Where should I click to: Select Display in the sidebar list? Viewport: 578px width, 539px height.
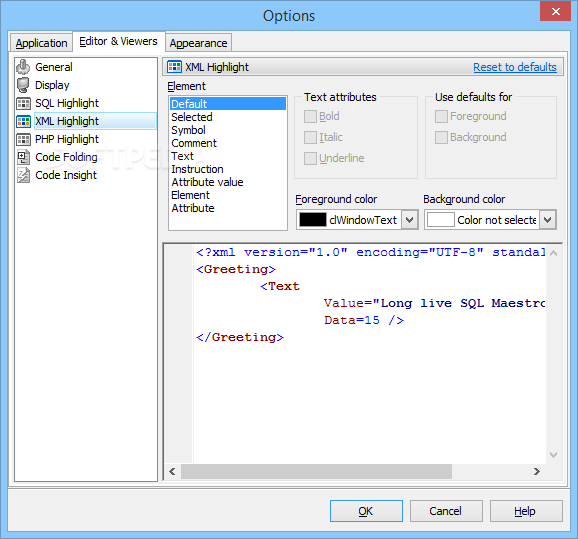tap(52, 85)
